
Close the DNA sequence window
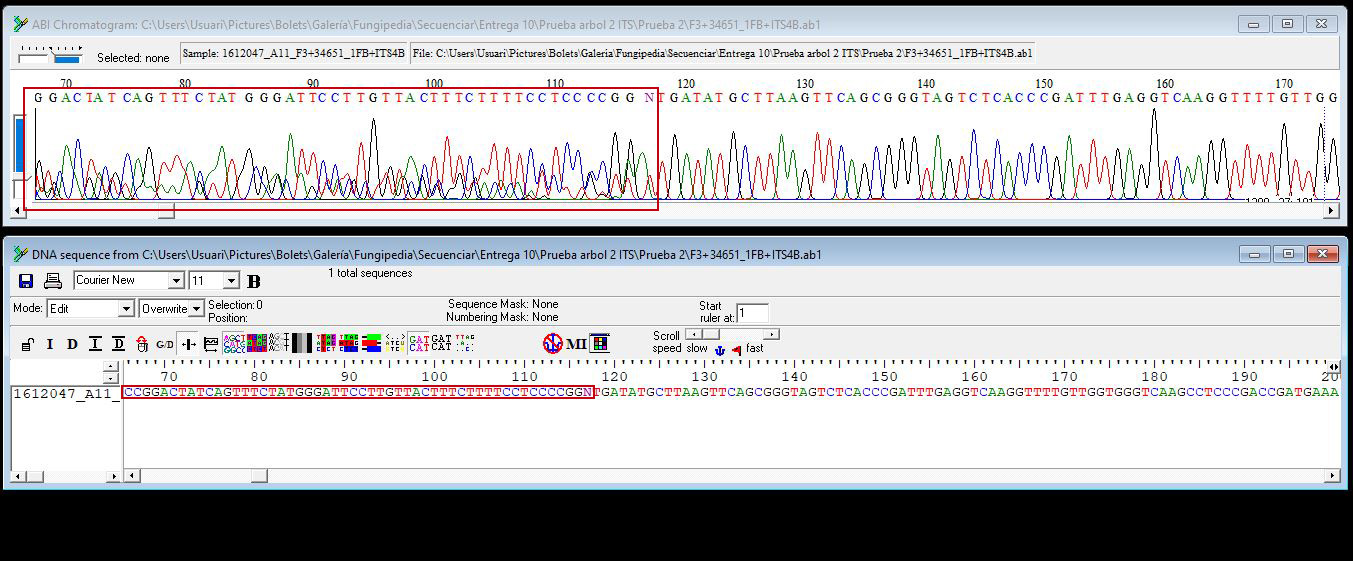point(1322,254)
